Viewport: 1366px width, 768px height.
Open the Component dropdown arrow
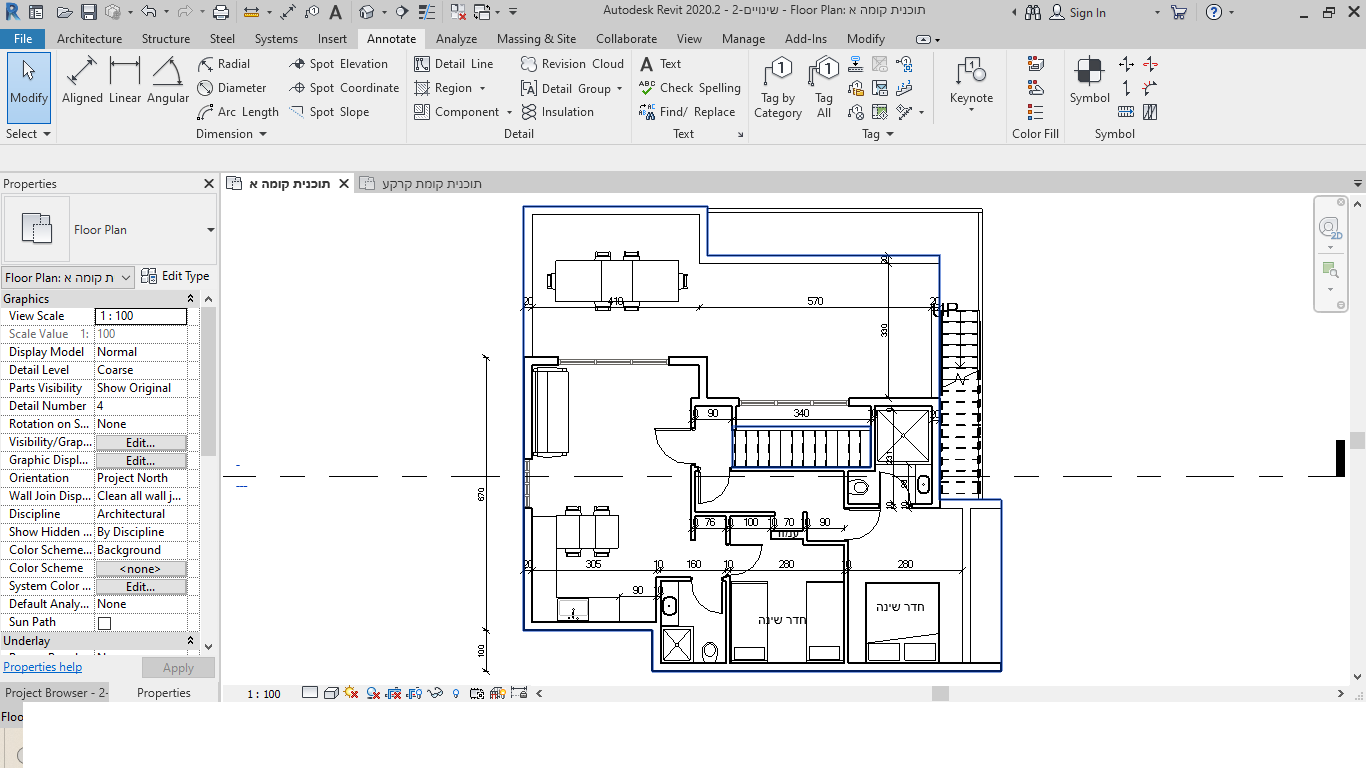click(509, 113)
